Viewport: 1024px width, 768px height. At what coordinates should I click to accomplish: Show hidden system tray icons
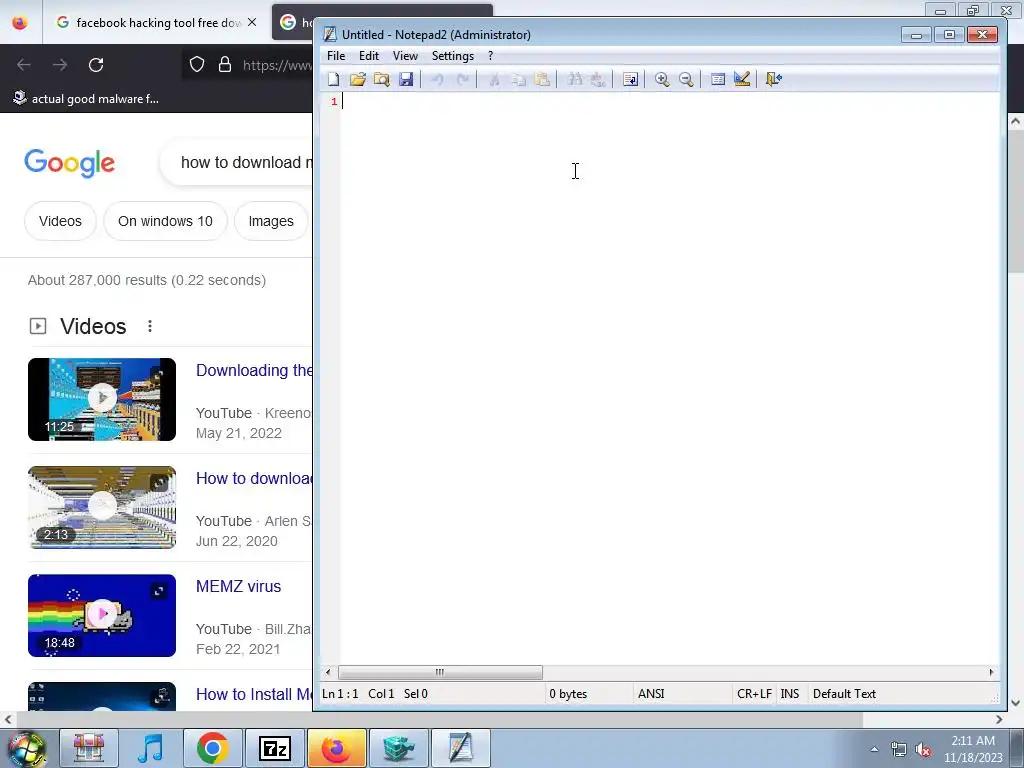click(x=874, y=750)
